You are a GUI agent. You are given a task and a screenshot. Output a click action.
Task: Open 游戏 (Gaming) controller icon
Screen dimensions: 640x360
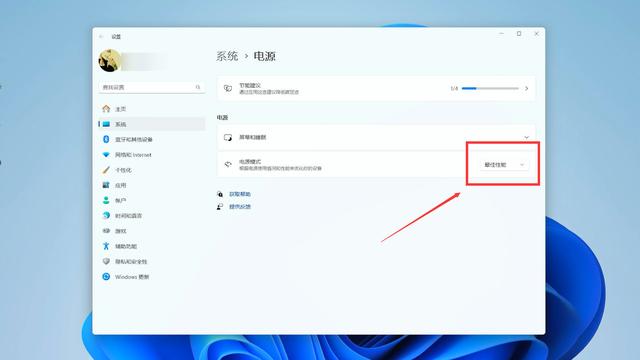pyautogui.click(x=106, y=231)
